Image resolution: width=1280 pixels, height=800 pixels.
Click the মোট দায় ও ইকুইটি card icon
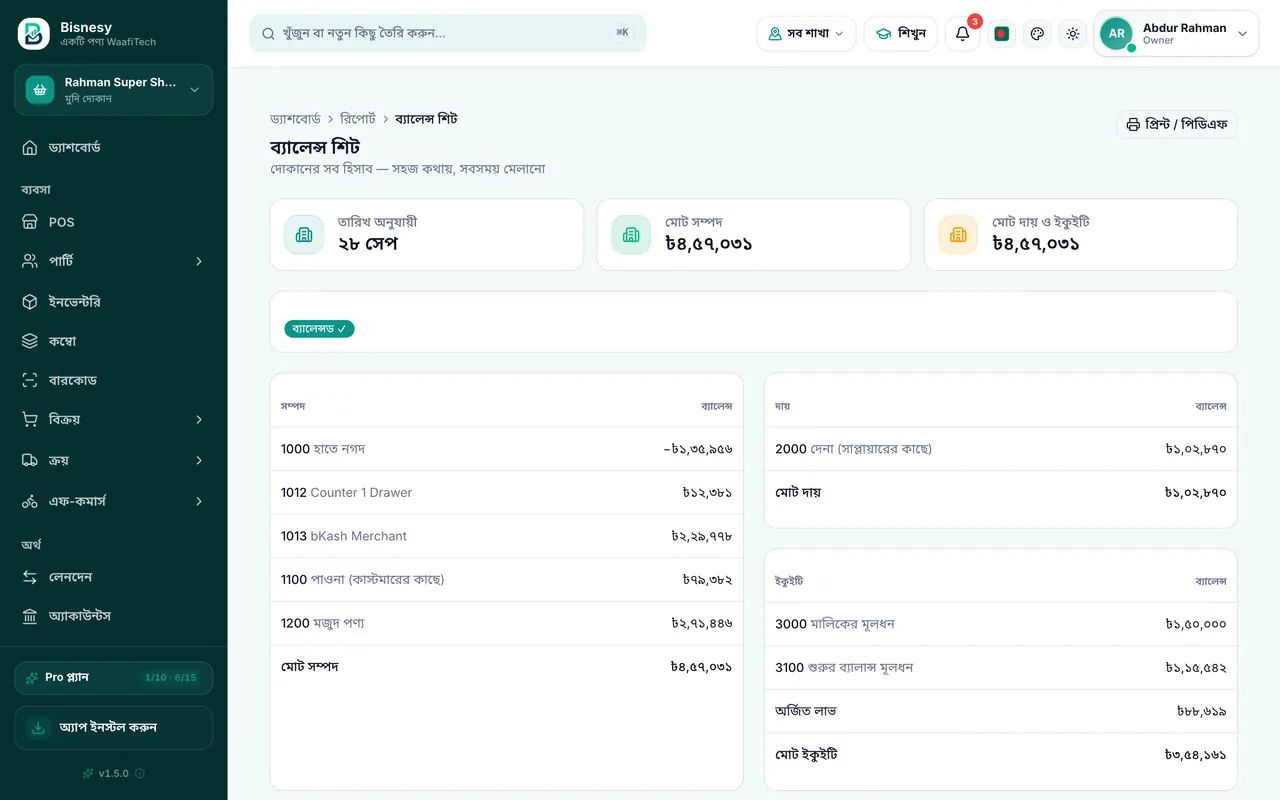[958, 235]
